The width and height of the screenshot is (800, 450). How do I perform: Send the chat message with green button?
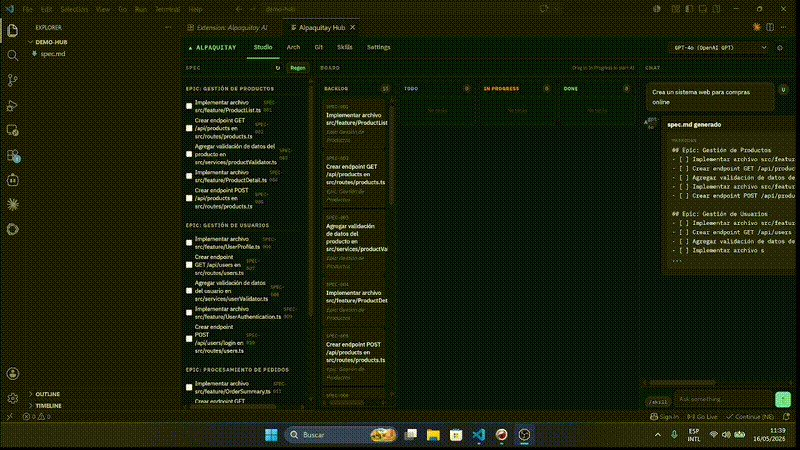pos(783,399)
